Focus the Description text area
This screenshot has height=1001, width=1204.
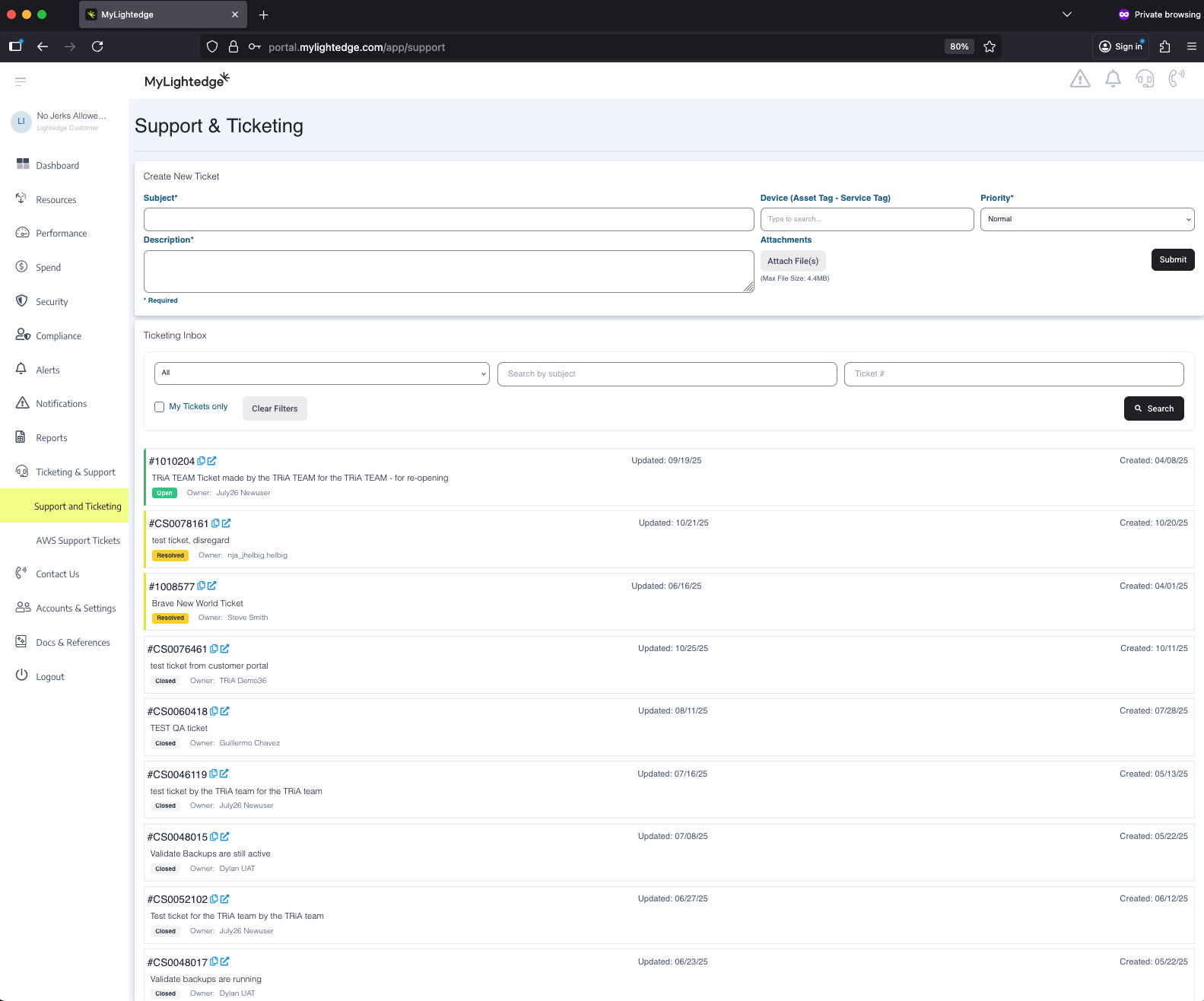449,272
